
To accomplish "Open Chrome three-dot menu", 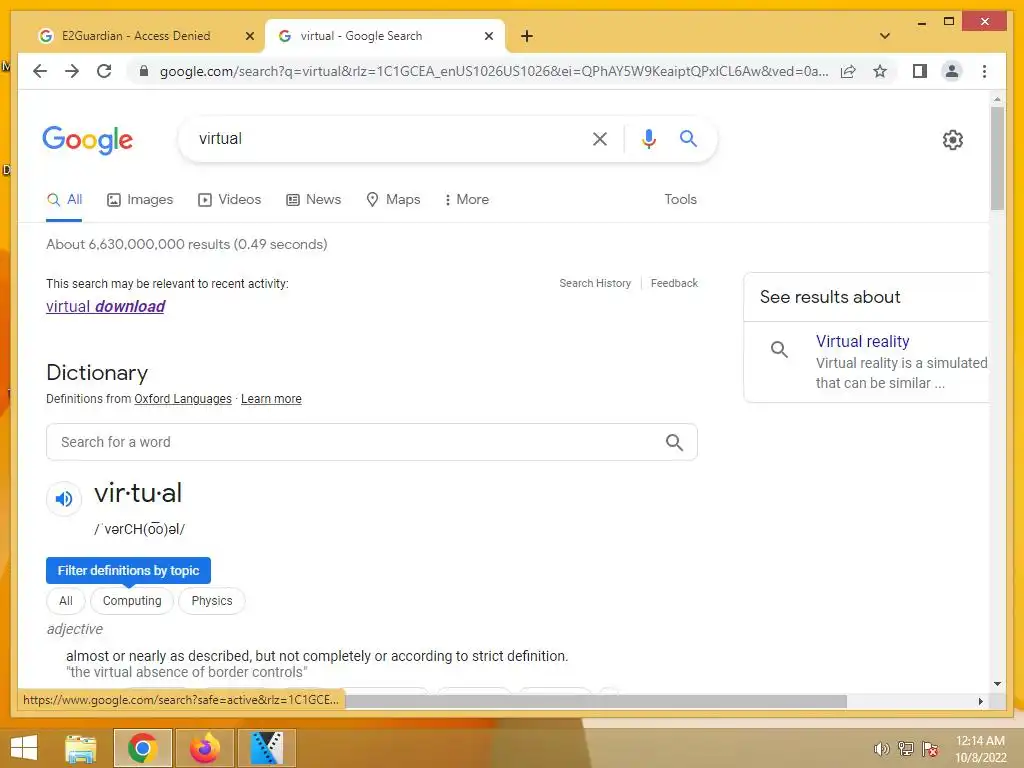I will 984,71.
